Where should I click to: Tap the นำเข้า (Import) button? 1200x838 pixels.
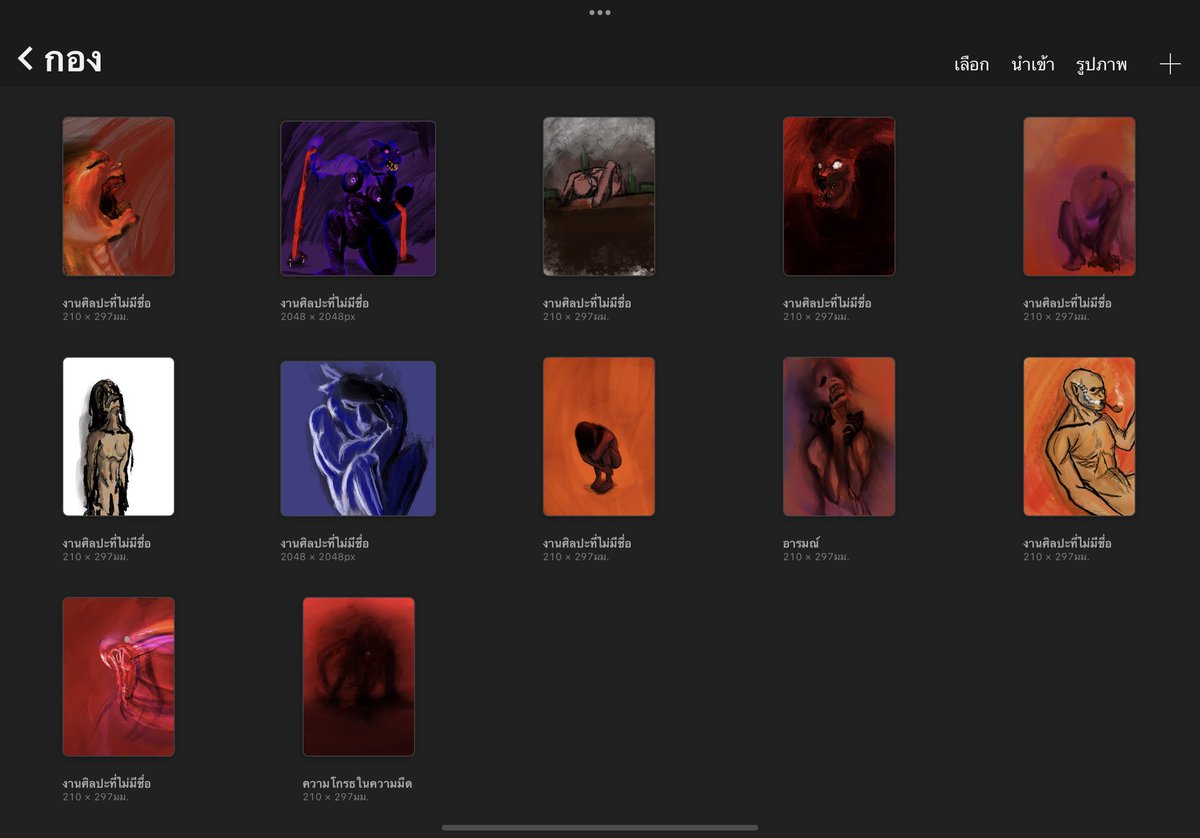click(1033, 65)
